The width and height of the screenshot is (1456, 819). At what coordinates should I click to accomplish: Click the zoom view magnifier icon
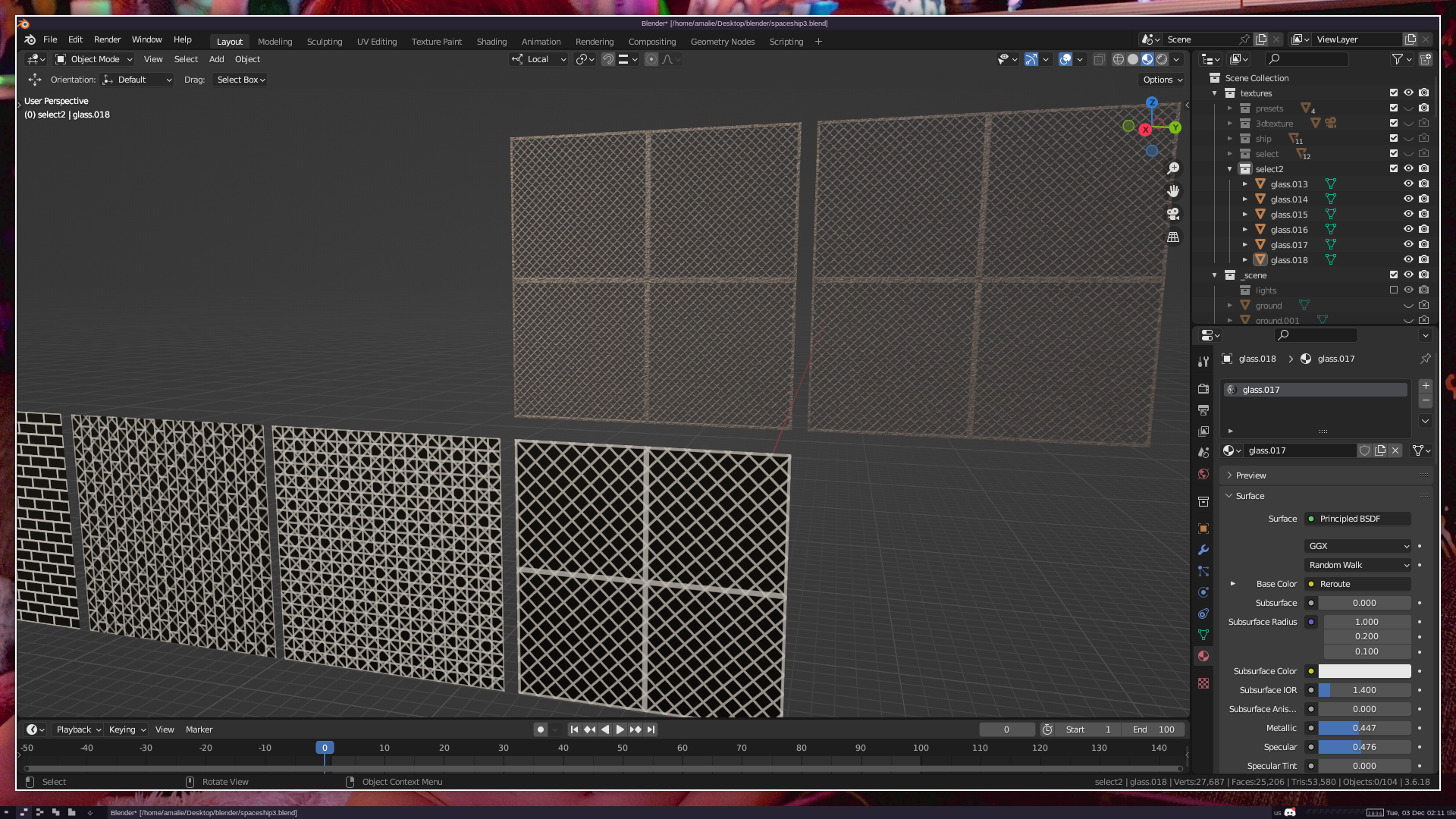click(1173, 168)
